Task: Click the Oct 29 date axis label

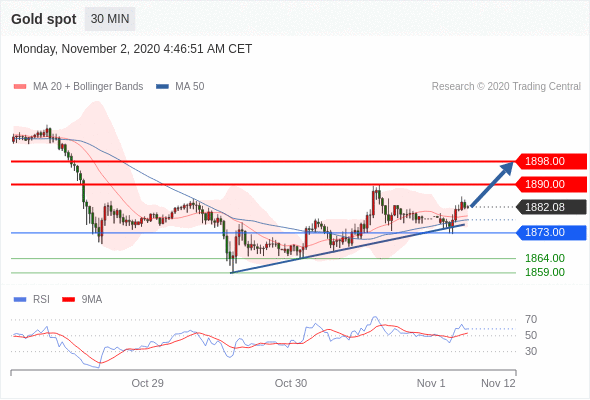Action: point(148,383)
